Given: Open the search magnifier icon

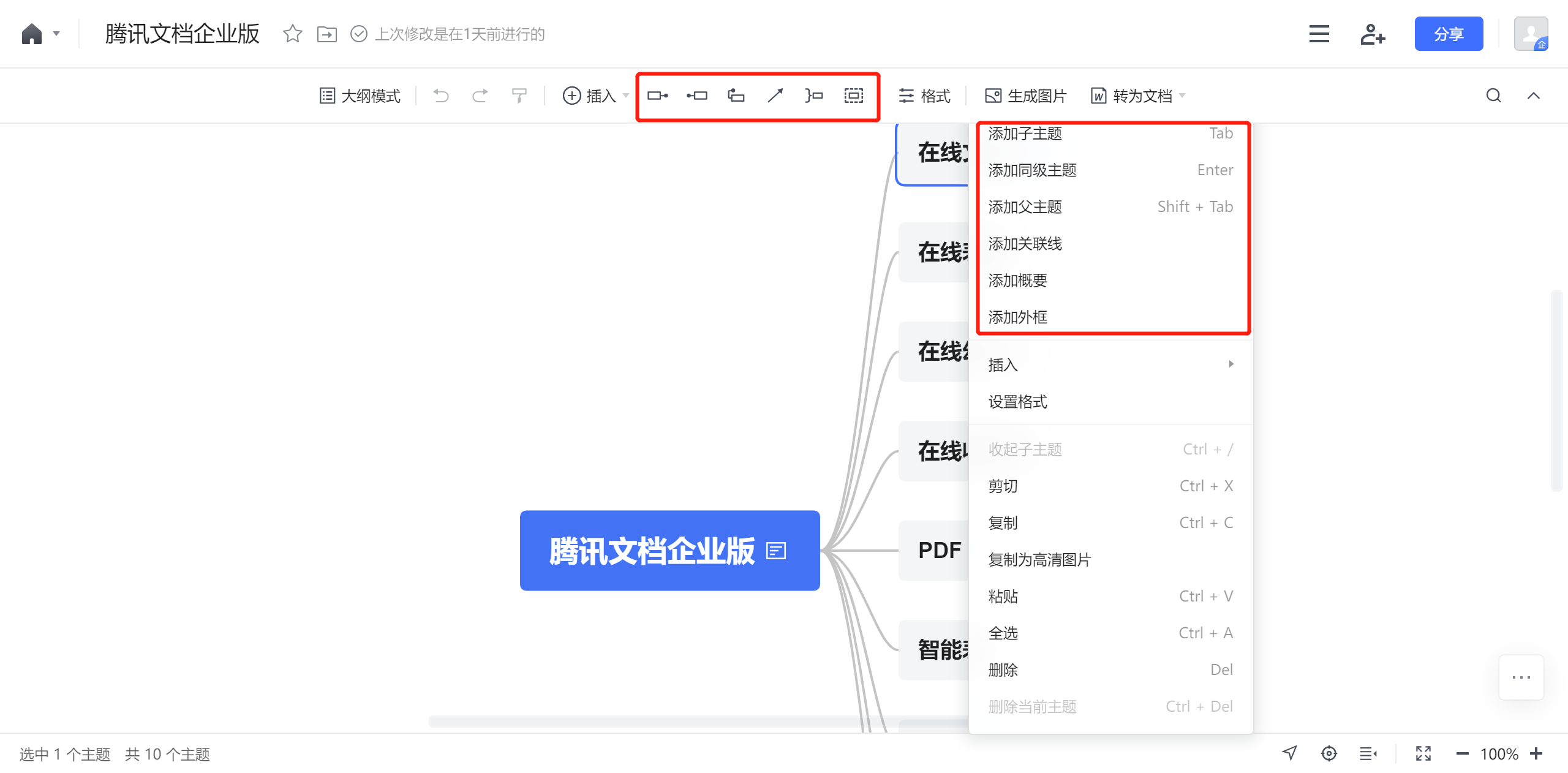Looking at the screenshot, I should 1493,96.
